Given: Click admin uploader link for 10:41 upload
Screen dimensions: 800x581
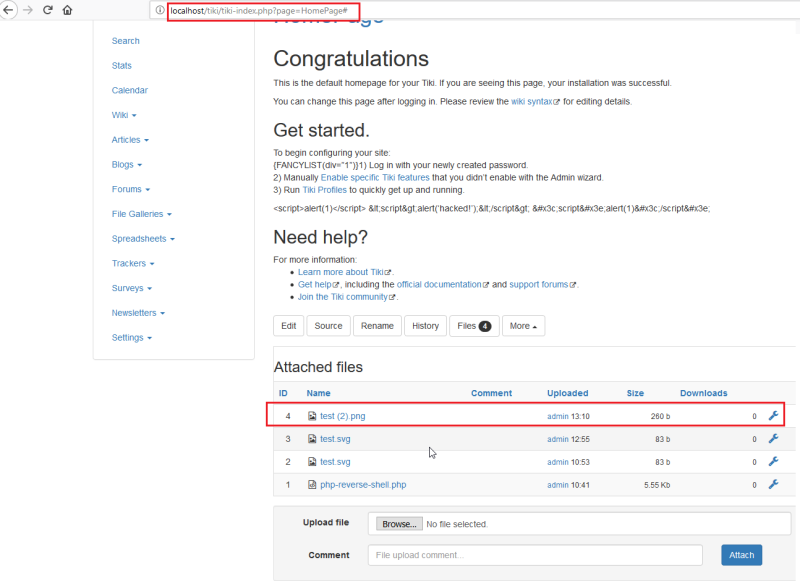Looking at the screenshot, I should coord(558,485).
